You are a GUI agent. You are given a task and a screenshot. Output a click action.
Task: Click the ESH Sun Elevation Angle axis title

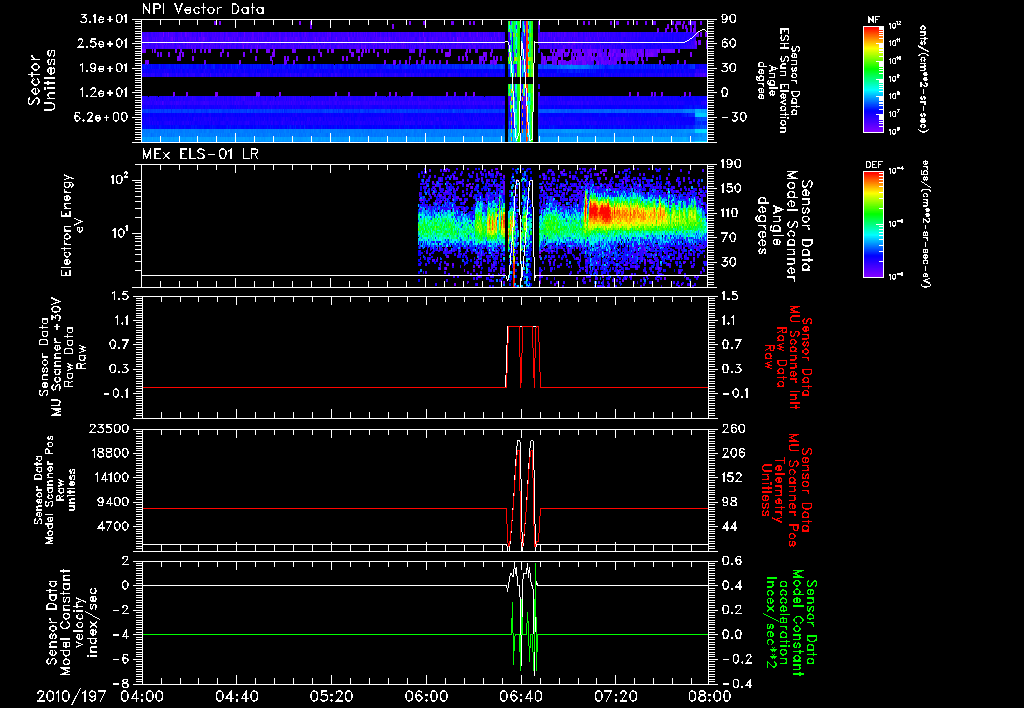(777, 80)
